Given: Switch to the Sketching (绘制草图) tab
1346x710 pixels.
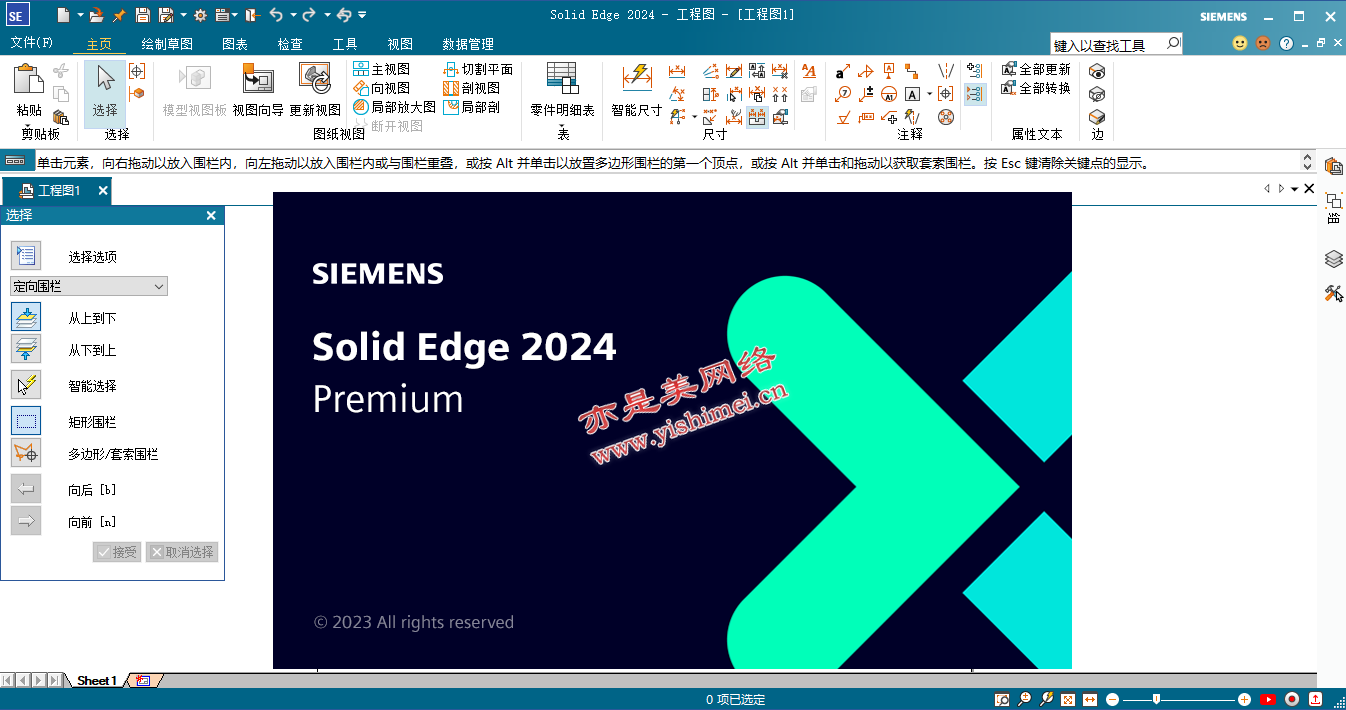Looking at the screenshot, I should 167,44.
